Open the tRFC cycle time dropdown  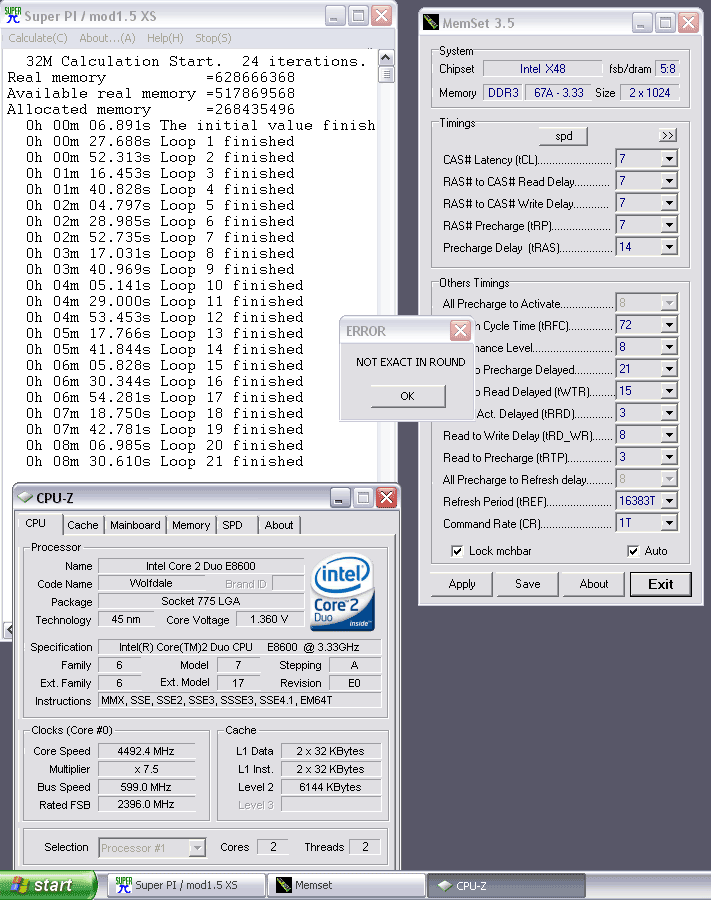[669, 325]
